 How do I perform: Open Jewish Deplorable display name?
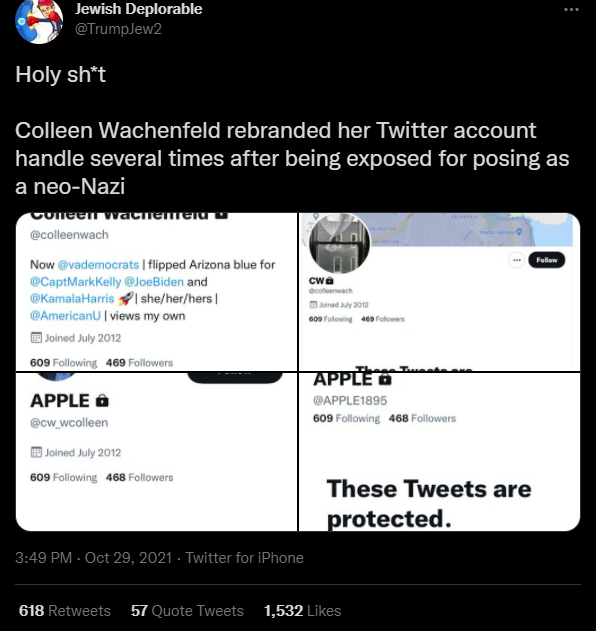(138, 9)
